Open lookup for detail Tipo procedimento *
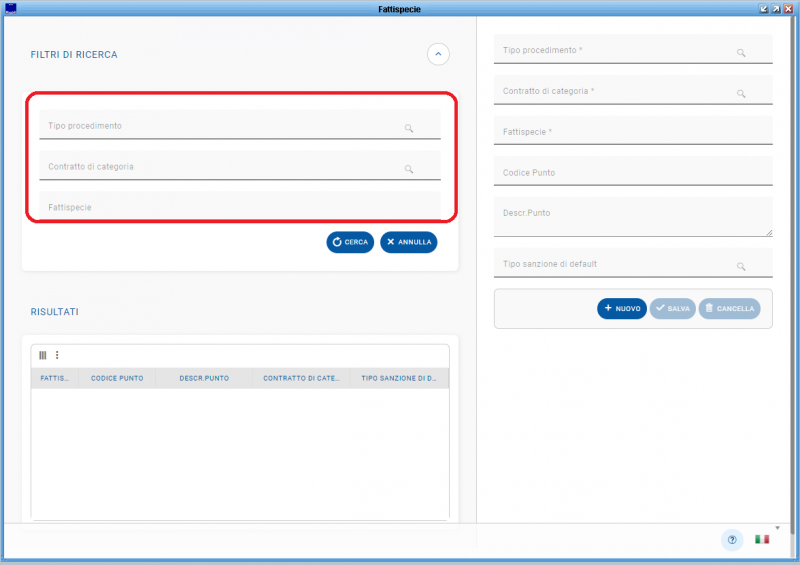The width and height of the screenshot is (800, 565). [x=741, y=53]
